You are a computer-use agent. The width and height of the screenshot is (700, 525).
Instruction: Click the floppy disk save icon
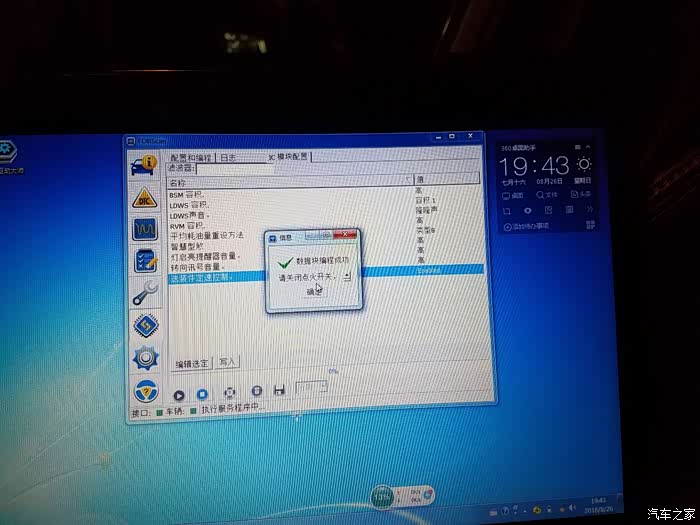(279, 390)
